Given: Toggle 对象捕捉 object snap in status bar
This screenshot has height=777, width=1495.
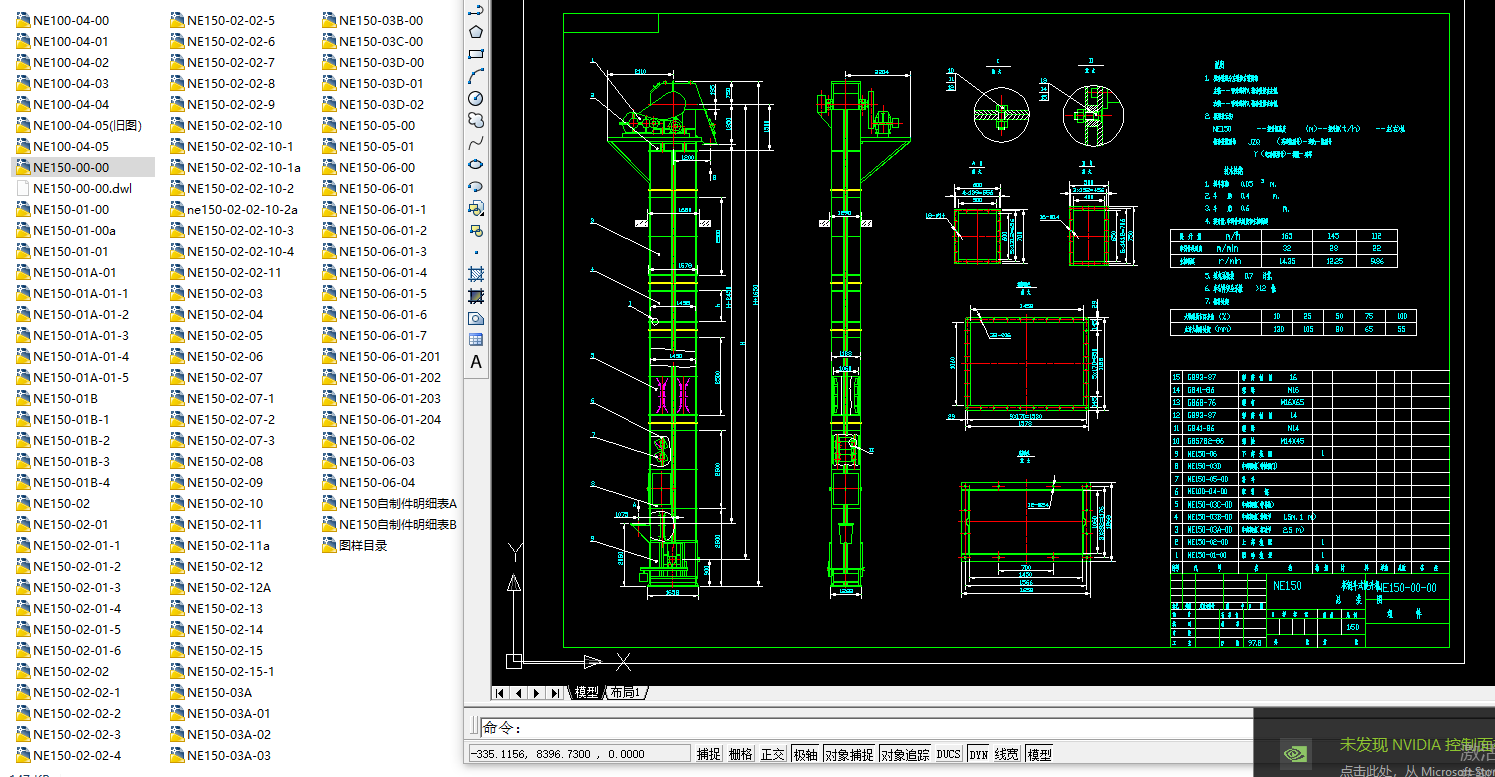Looking at the screenshot, I should coord(849,754).
